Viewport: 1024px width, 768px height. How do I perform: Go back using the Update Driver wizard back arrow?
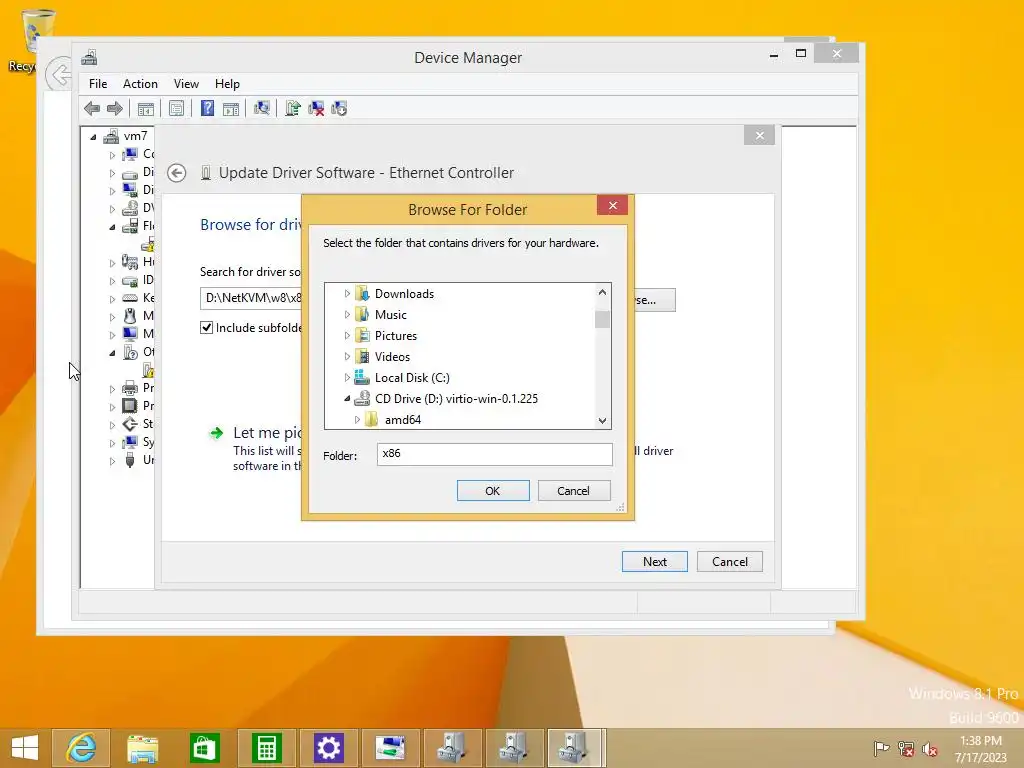(x=176, y=173)
